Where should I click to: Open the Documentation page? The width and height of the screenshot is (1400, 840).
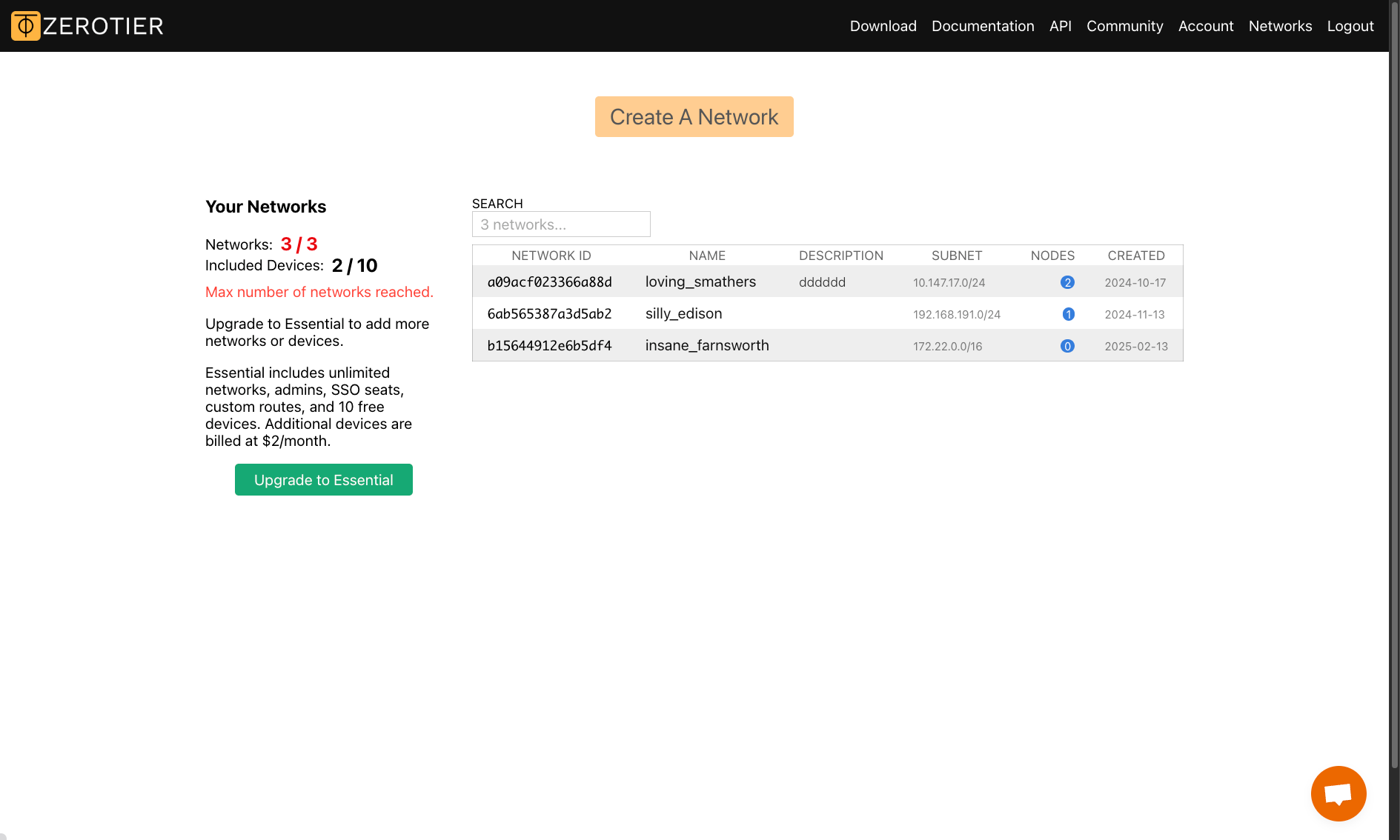click(x=983, y=25)
